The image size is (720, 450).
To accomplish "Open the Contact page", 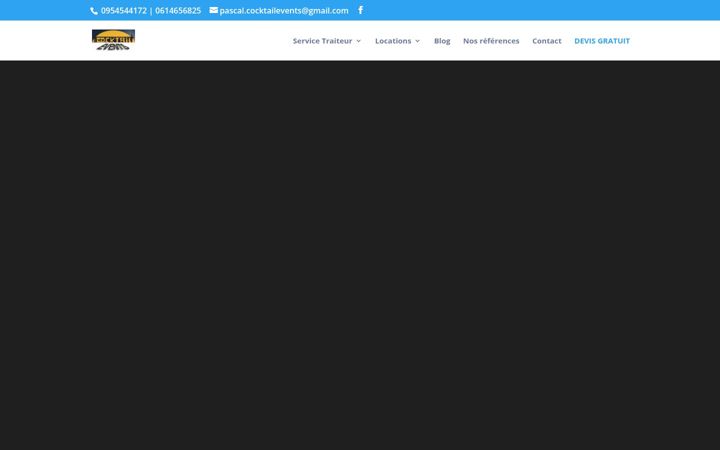I will 546,41.
